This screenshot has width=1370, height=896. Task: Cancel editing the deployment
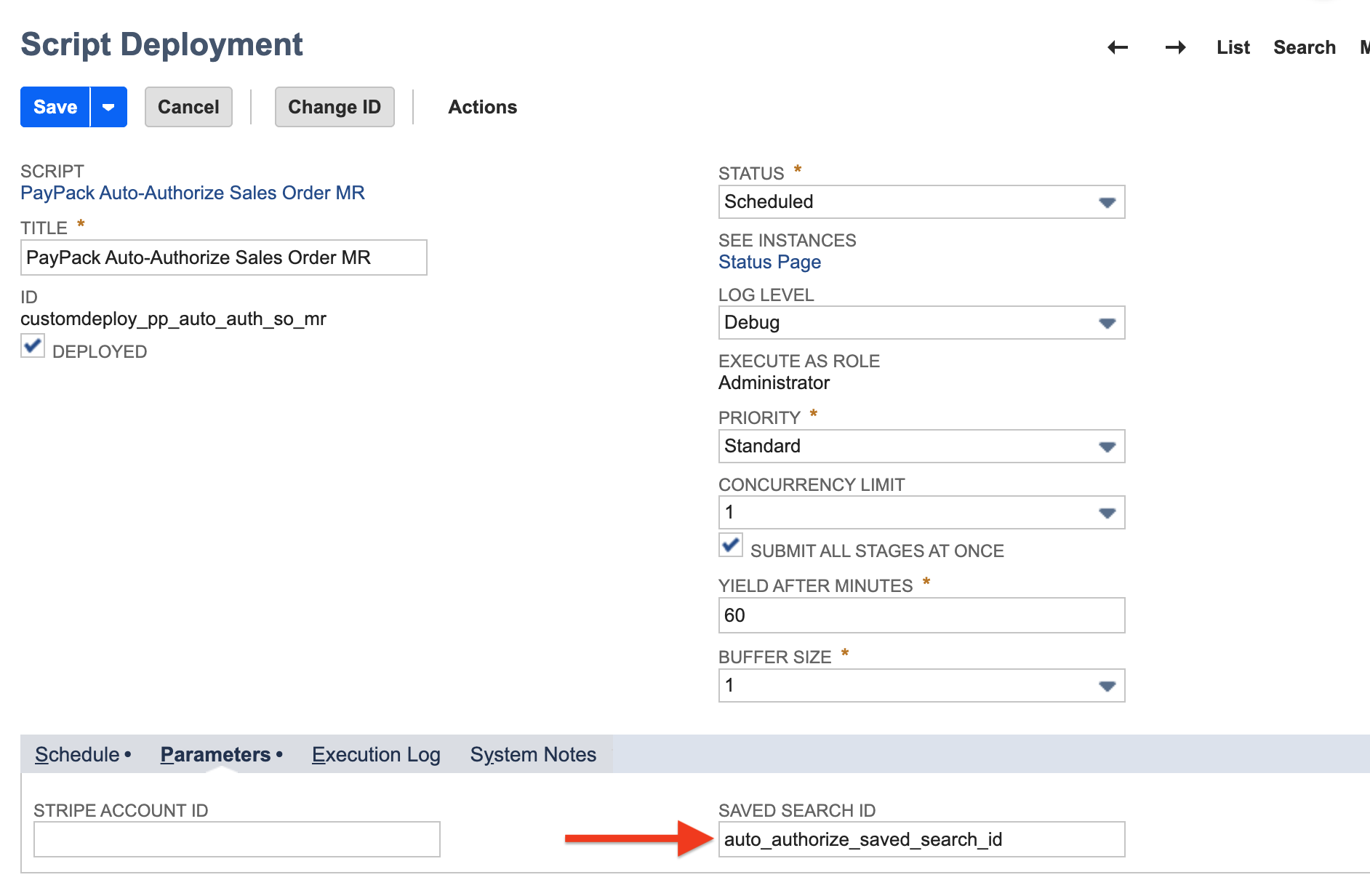click(x=188, y=107)
